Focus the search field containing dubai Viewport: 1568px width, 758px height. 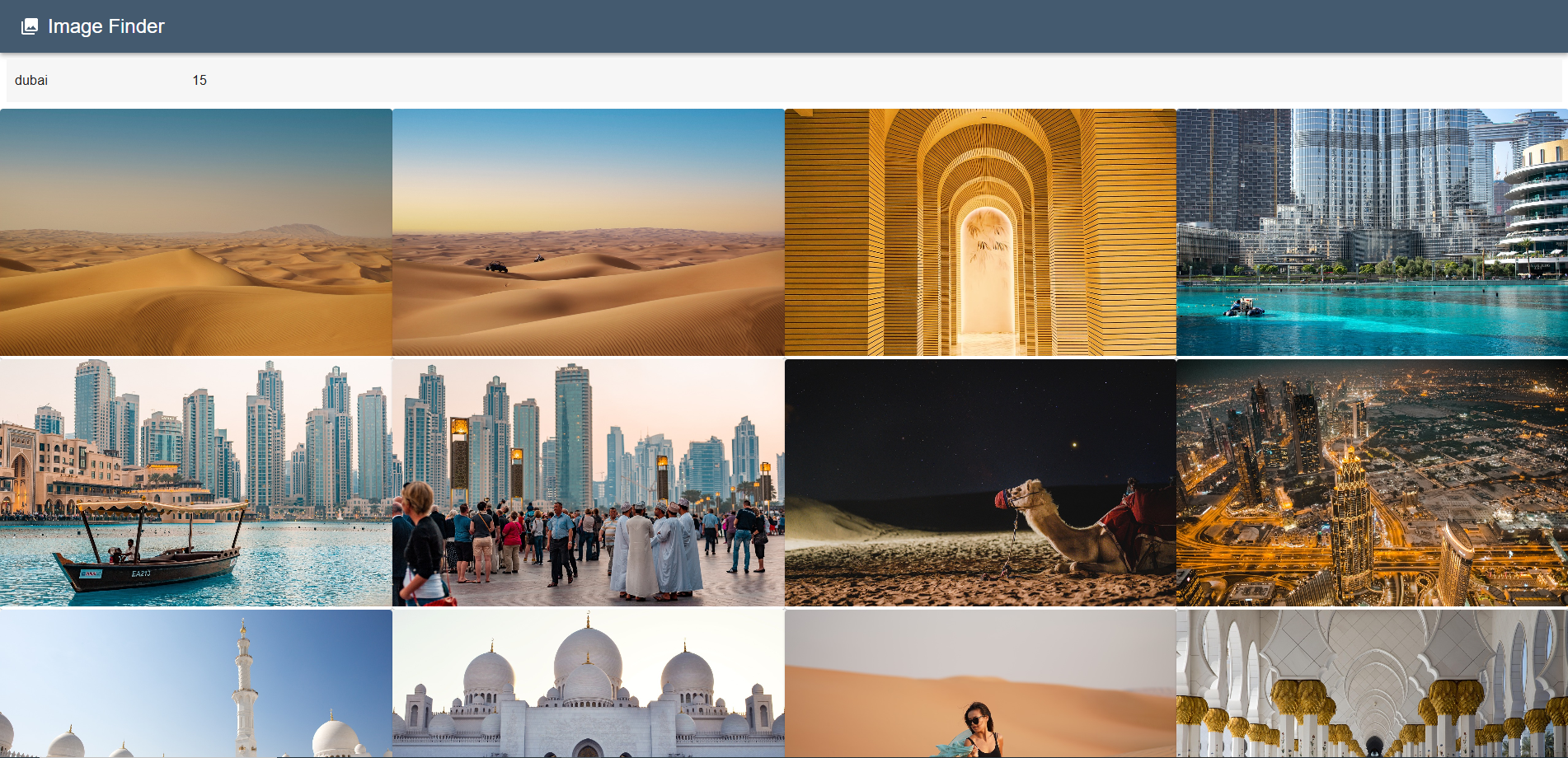(x=91, y=80)
